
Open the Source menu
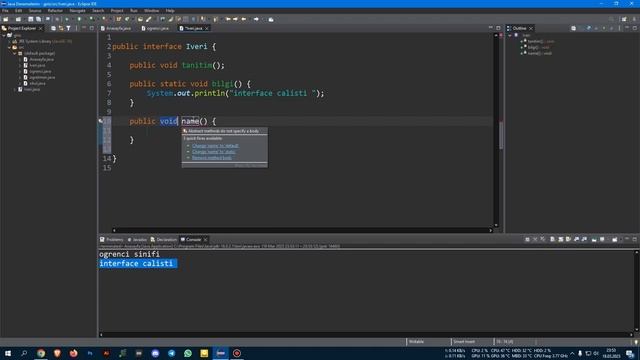(x=35, y=11)
